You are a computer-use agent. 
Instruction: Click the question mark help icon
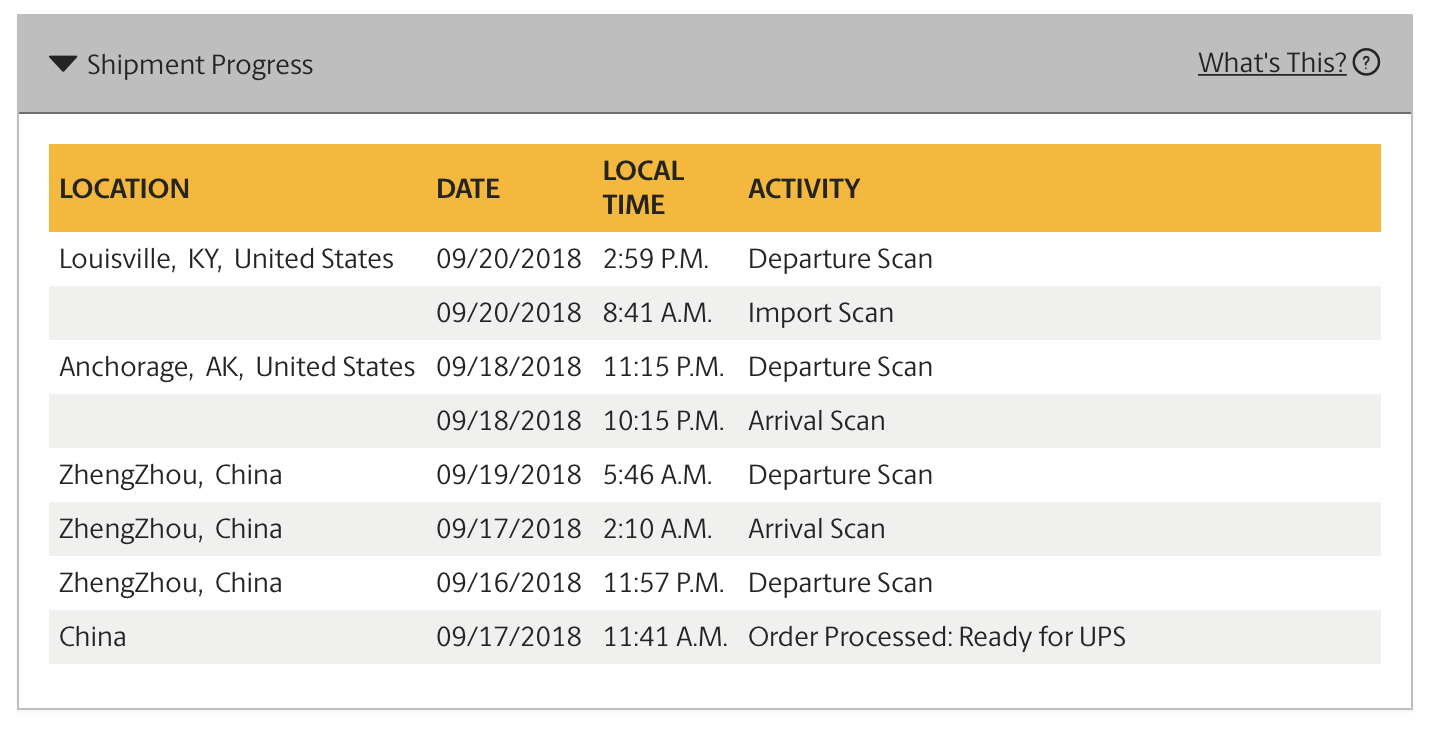point(1366,63)
